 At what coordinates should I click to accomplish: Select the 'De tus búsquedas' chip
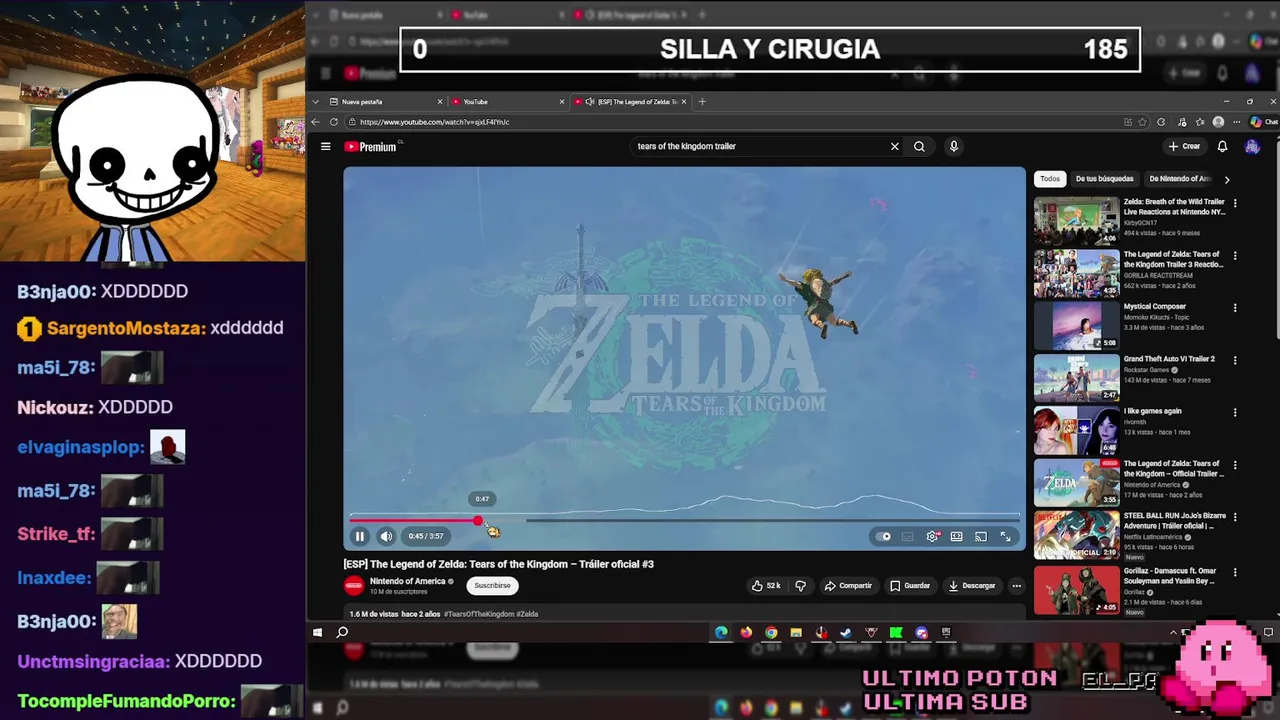(1105, 179)
